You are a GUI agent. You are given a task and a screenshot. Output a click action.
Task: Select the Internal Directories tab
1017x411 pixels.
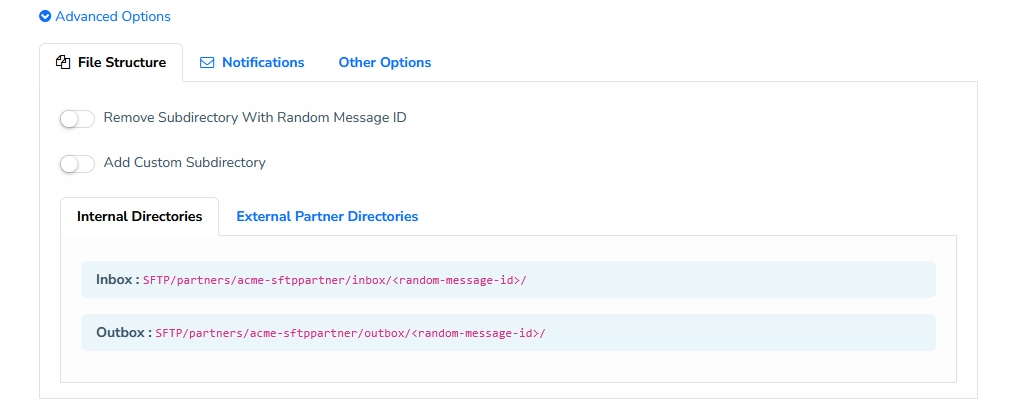[139, 217]
